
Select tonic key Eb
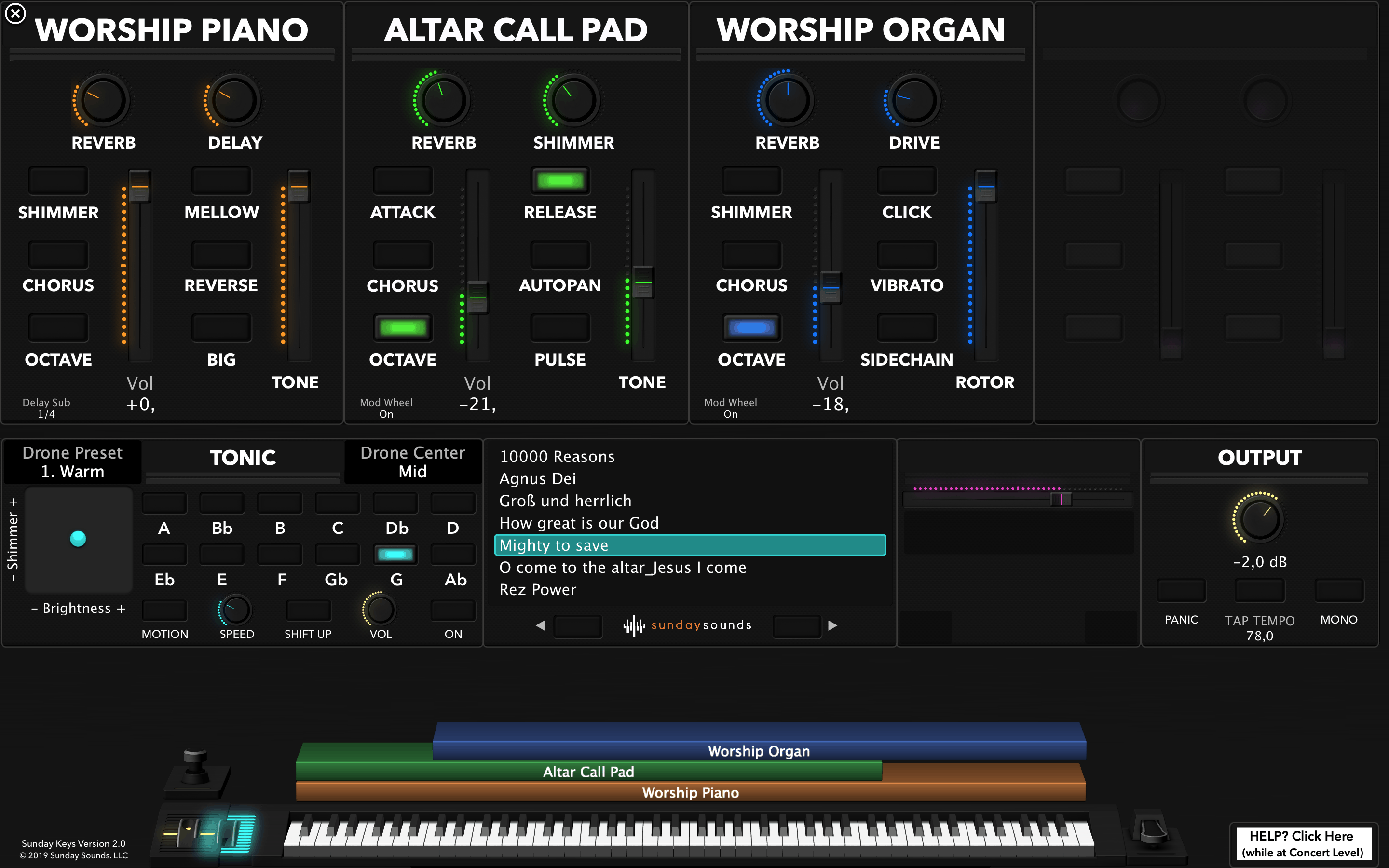coord(164,555)
